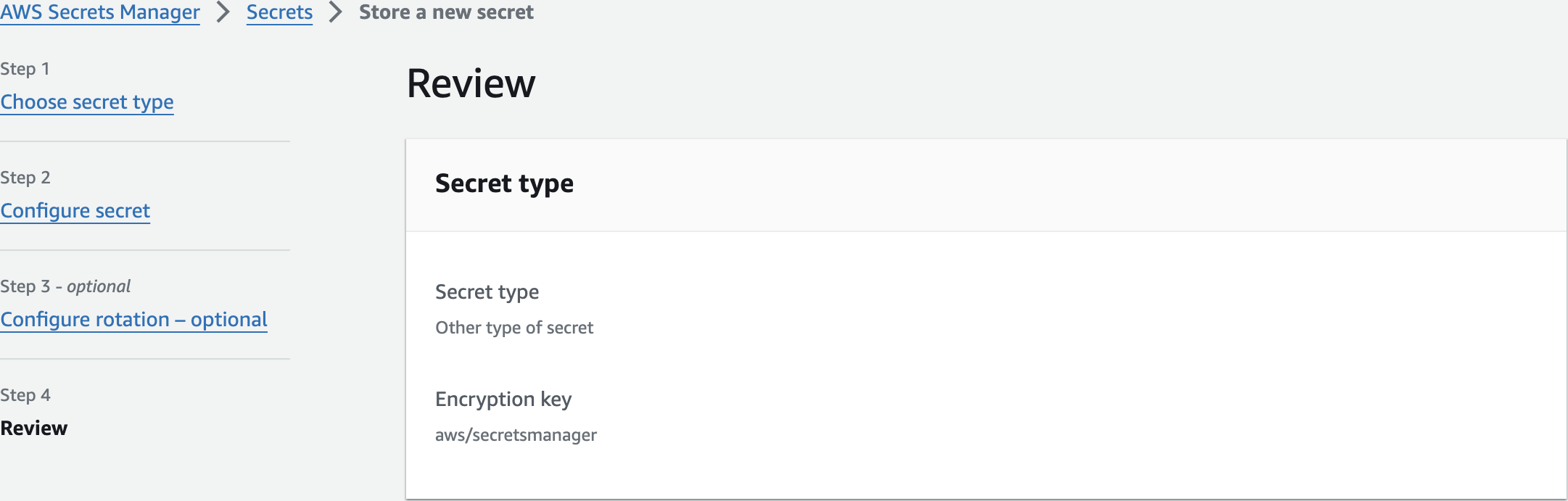
Task: Click the Encryption key field label
Action: (x=503, y=399)
